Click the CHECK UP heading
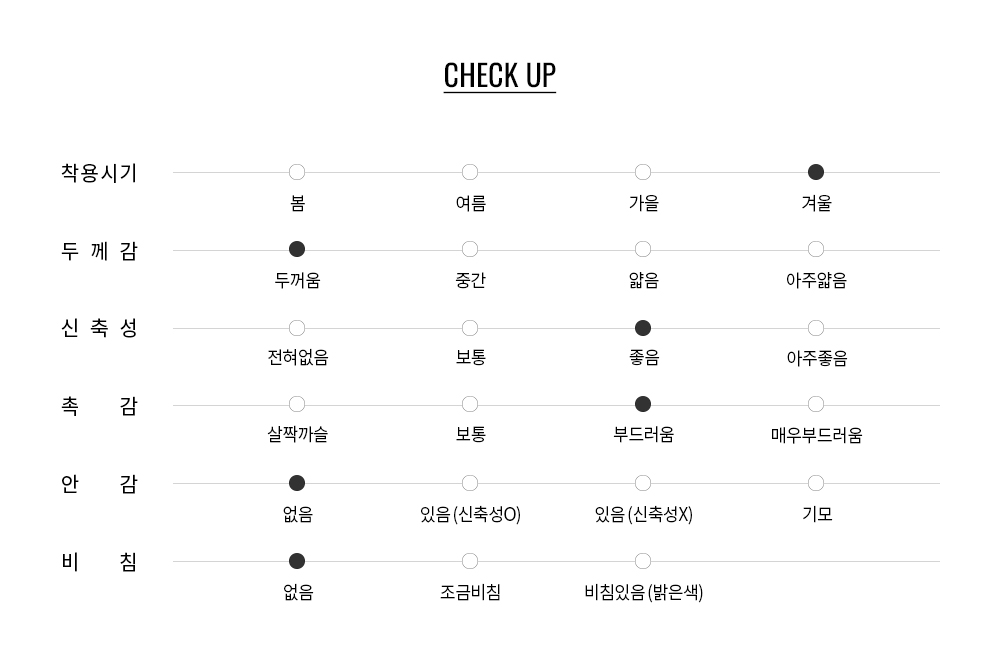 click(499, 76)
